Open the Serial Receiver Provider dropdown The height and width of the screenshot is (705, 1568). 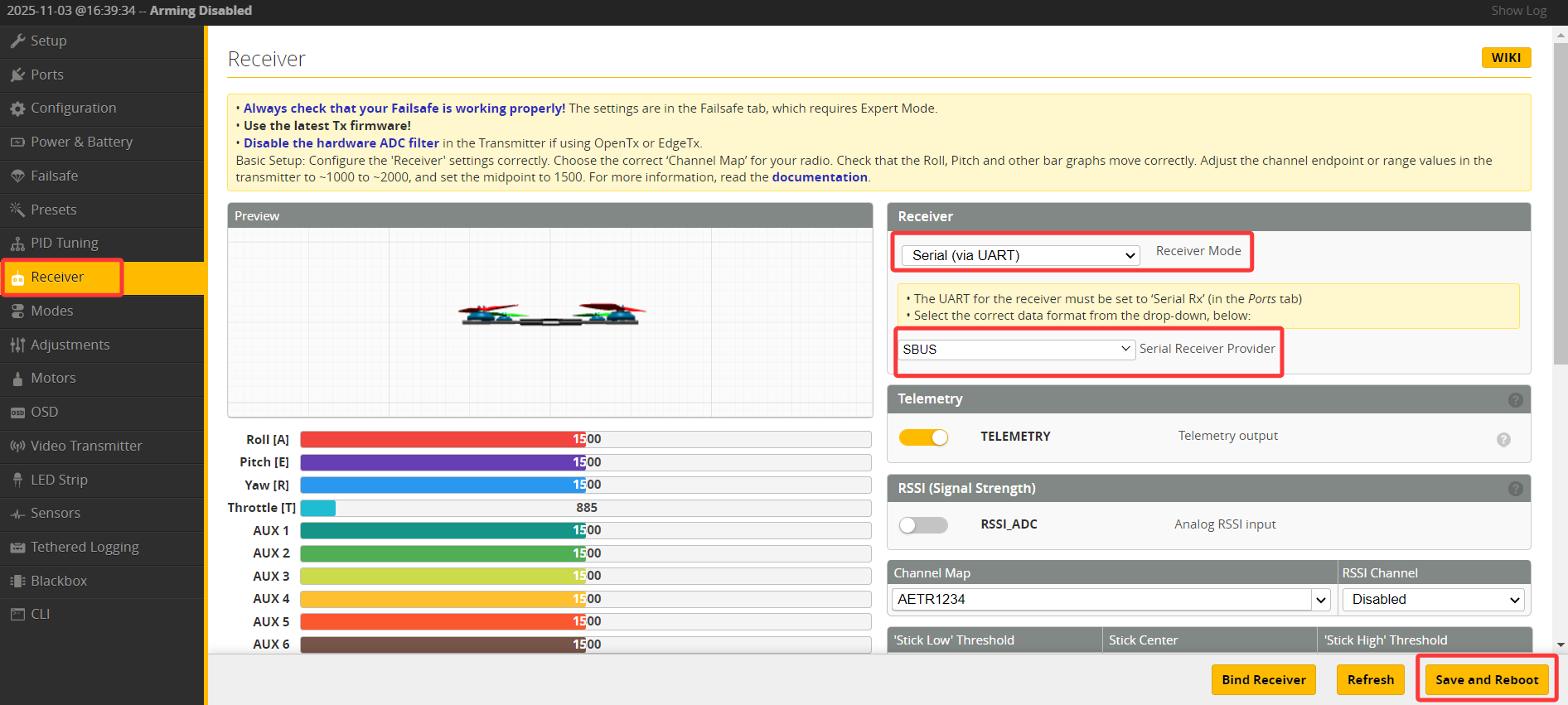pos(1016,349)
